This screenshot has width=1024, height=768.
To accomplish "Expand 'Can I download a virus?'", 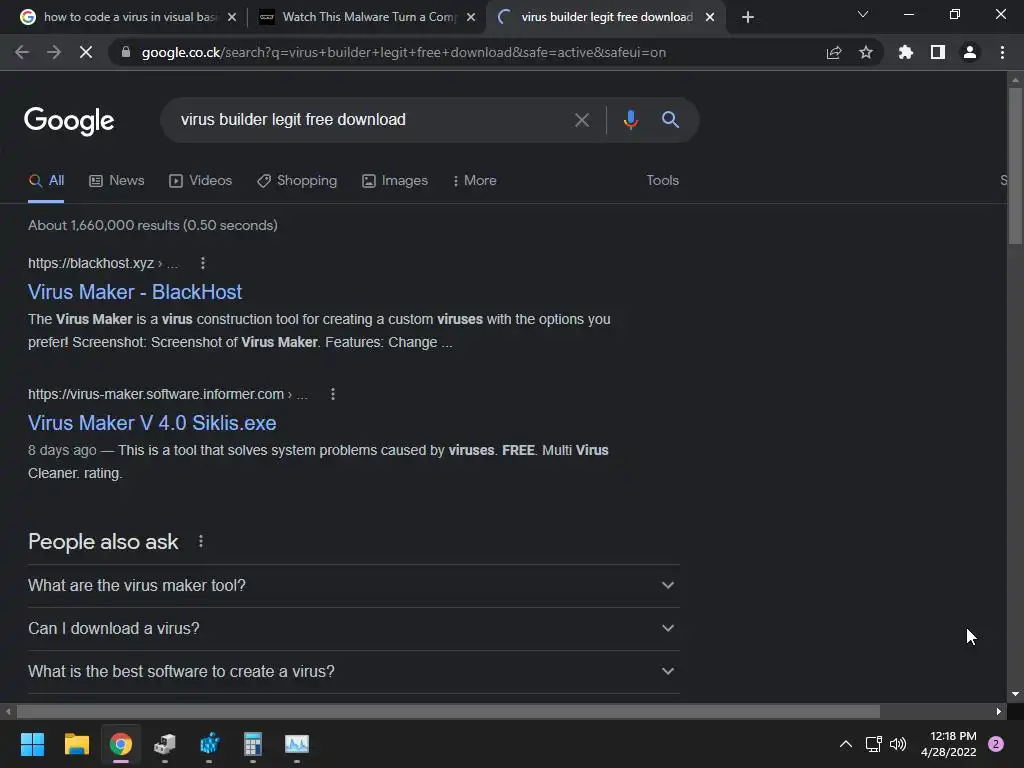I will [353, 628].
